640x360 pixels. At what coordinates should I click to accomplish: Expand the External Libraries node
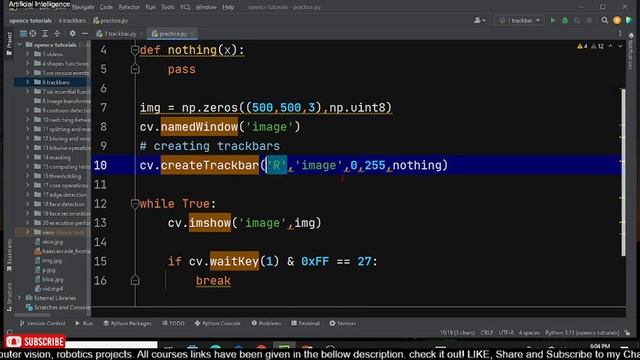point(20,298)
